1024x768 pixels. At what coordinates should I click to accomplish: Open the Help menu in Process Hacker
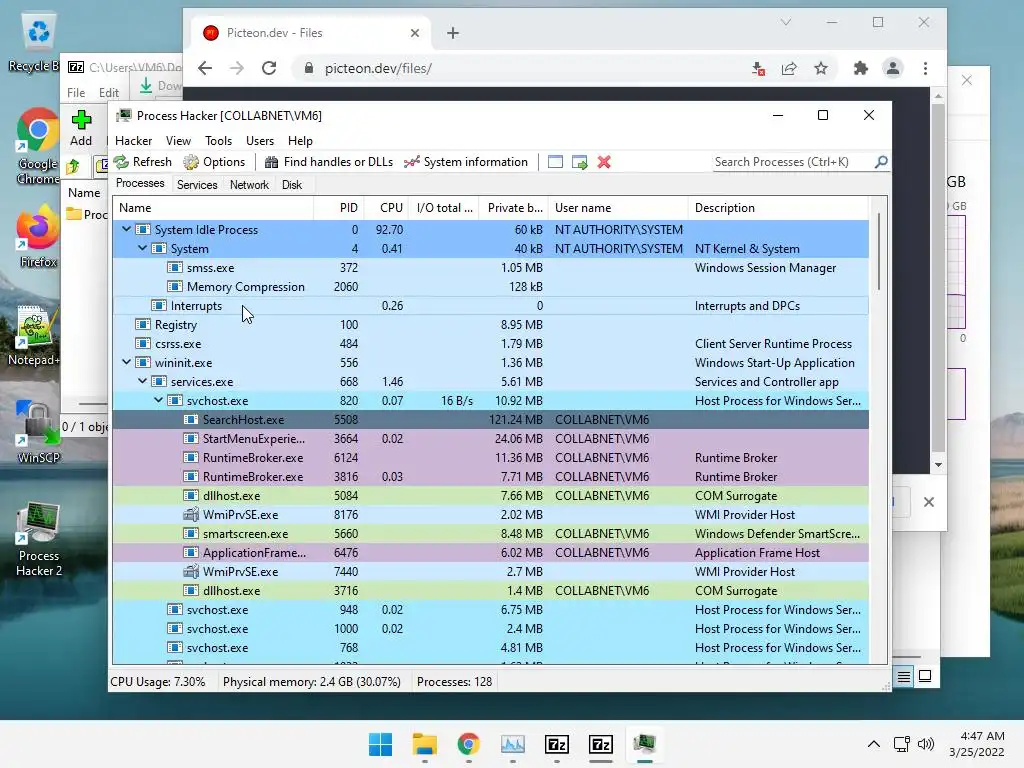click(300, 140)
